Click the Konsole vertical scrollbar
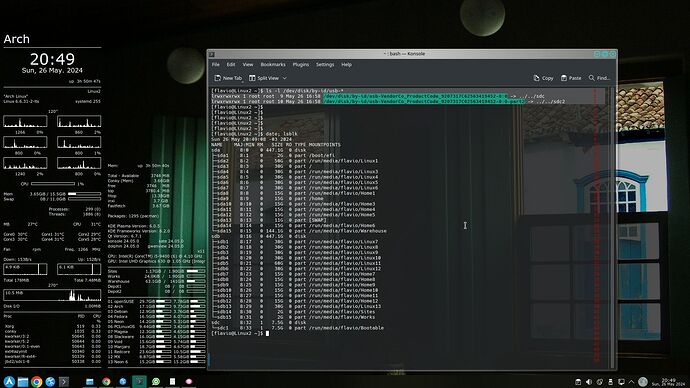690x388 pixels. click(x=612, y=227)
